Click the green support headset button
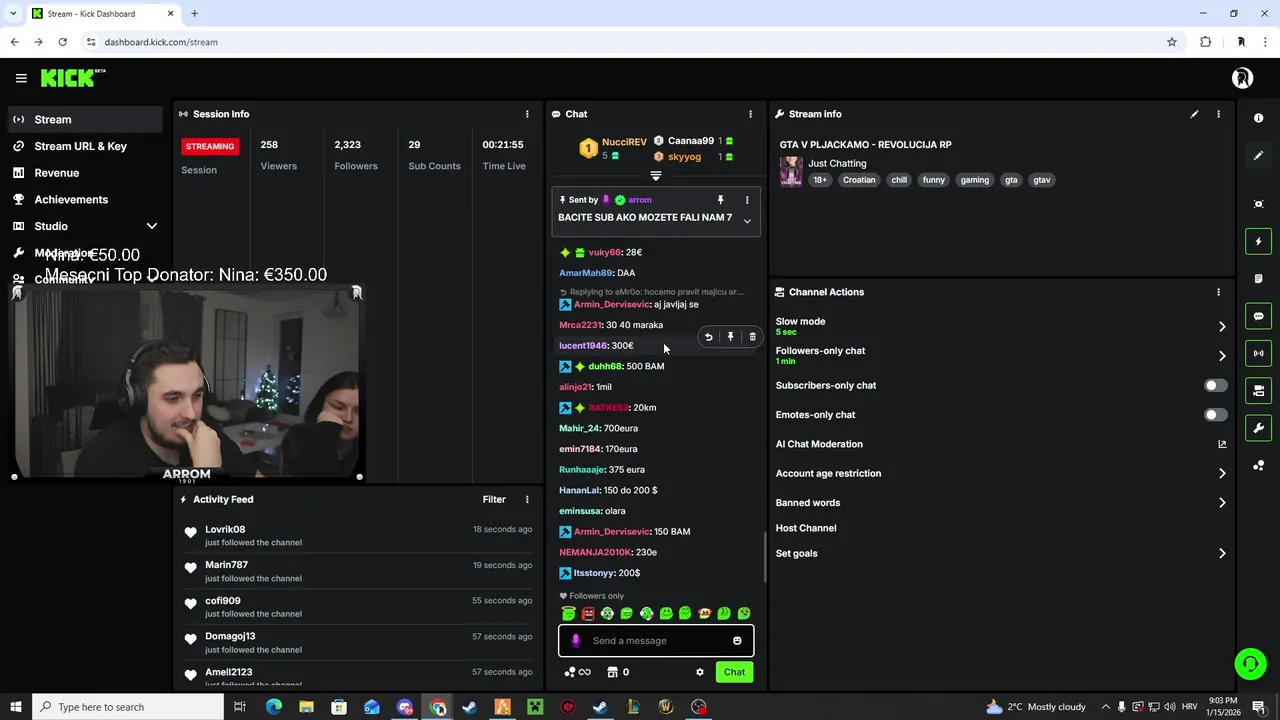Image resolution: width=1280 pixels, height=720 pixels. pos(1249,663)
